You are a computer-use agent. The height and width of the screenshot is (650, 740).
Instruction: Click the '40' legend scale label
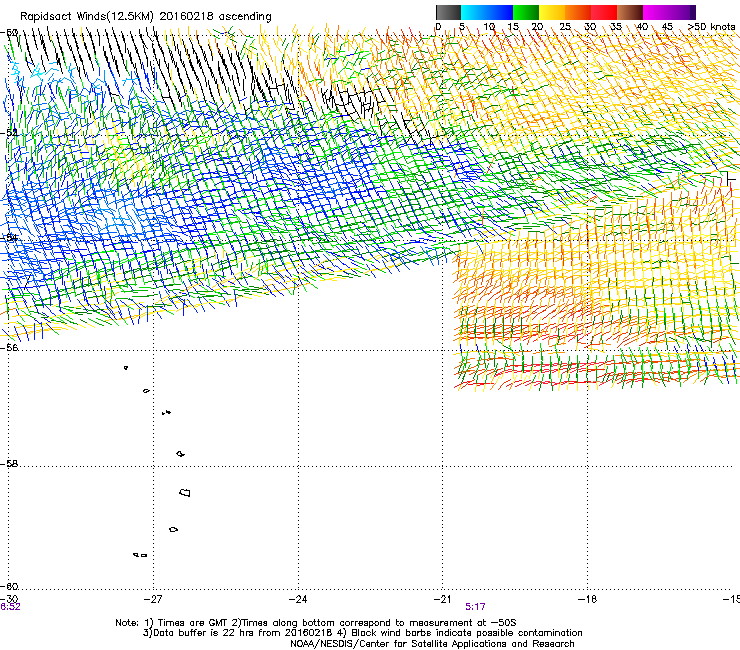click(x=642, y=26)
